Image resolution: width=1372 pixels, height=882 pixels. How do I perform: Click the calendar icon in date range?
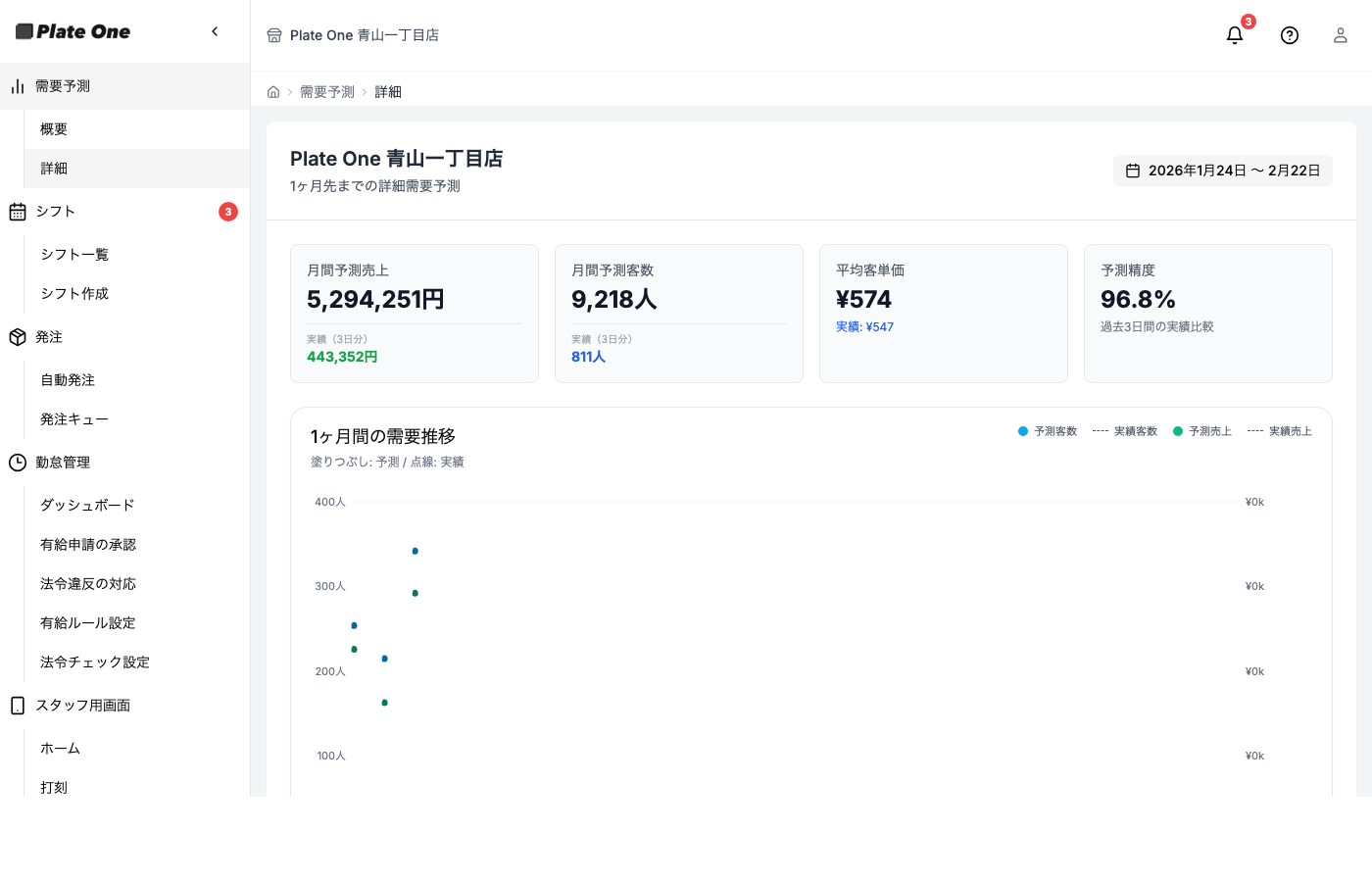[1133, 171]
